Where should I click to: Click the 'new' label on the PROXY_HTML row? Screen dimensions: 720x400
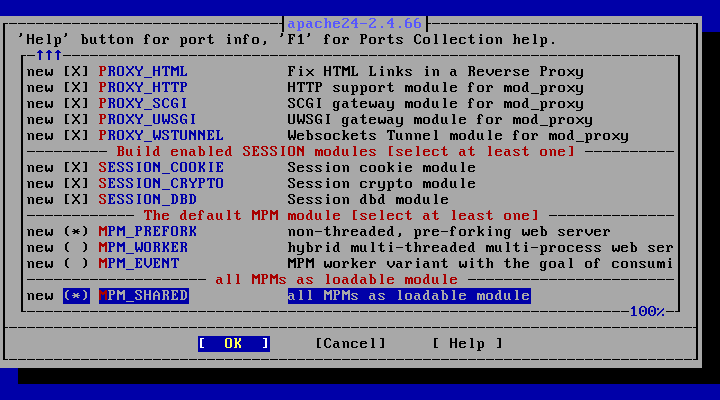40,72
